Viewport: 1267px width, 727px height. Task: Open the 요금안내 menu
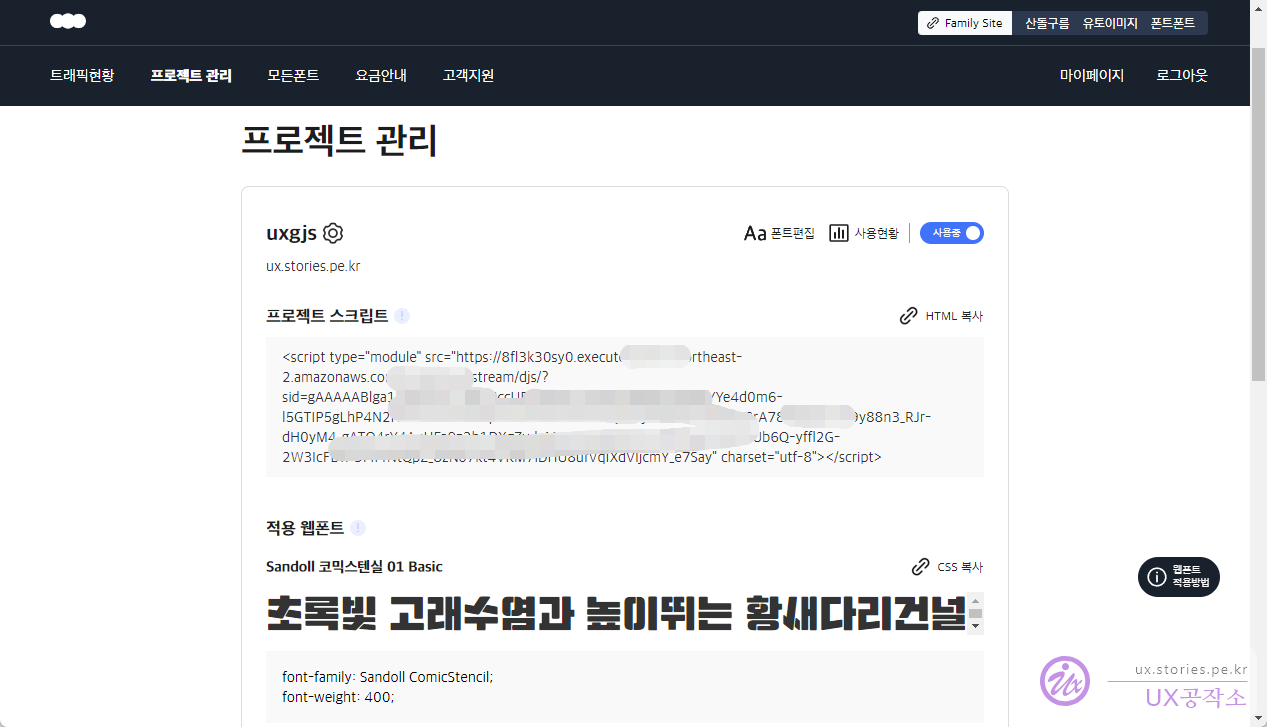click(x=381, y=75)
